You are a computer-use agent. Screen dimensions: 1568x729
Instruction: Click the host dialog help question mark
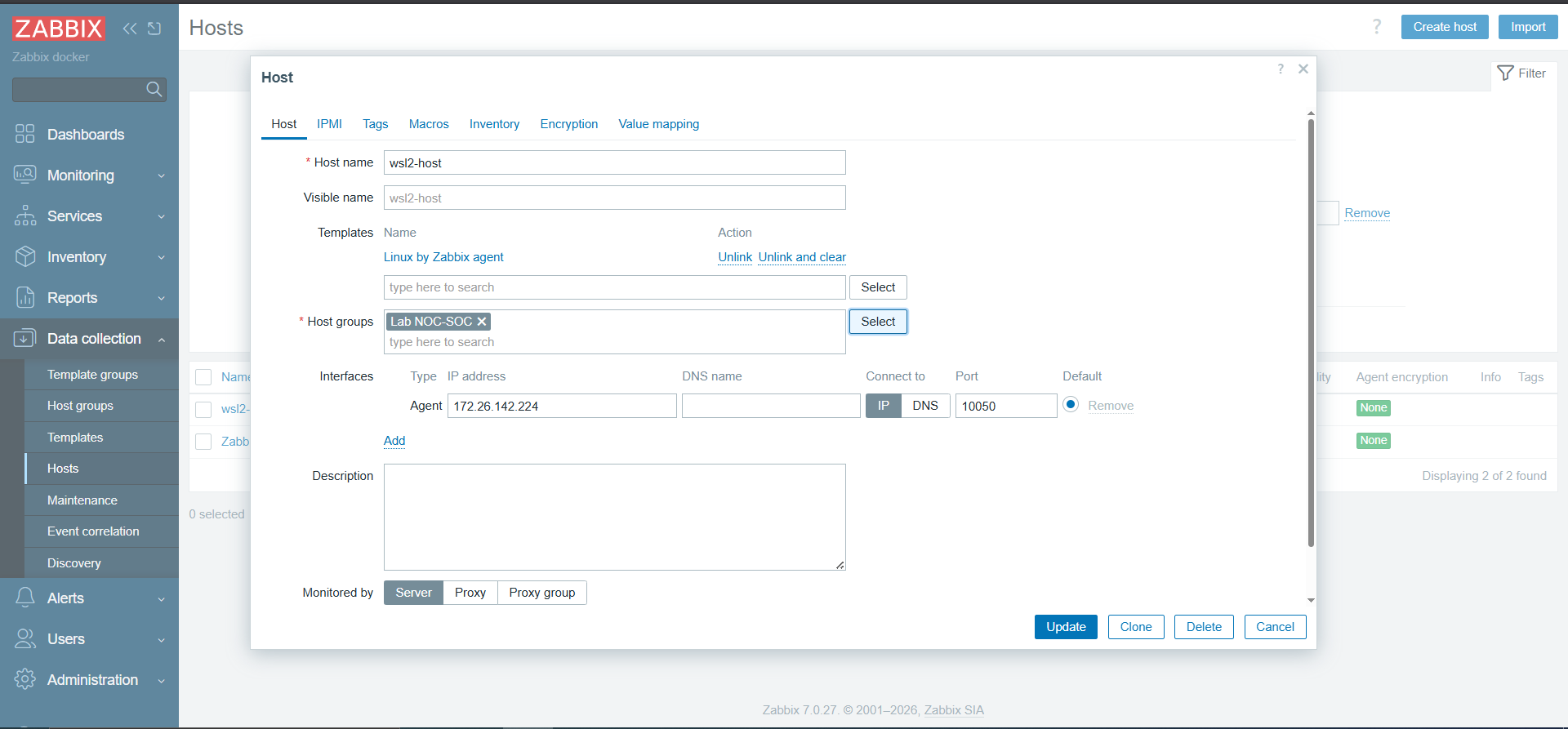tap(1281, 69)
